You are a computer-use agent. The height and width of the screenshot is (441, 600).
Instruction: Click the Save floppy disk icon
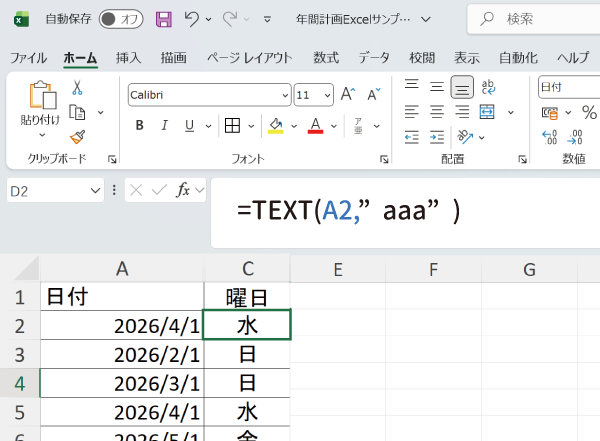pyautogui.click(x=164, y=19)
